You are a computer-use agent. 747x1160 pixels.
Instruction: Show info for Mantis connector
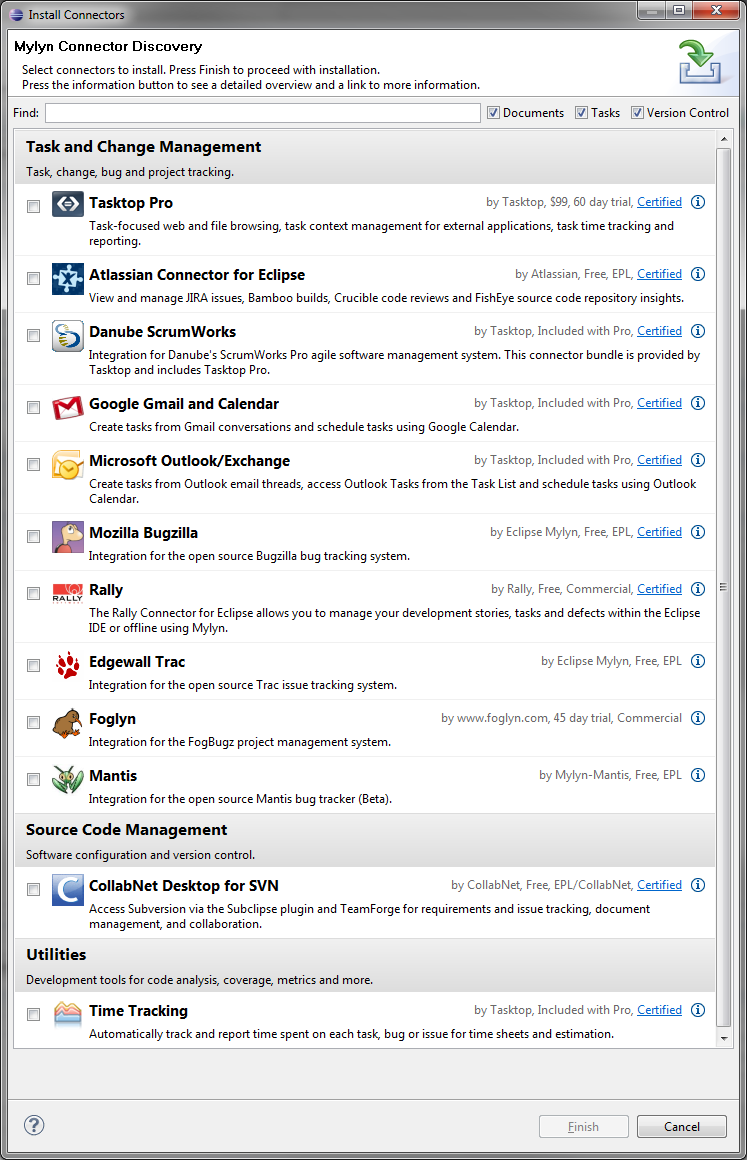point(697,775)
